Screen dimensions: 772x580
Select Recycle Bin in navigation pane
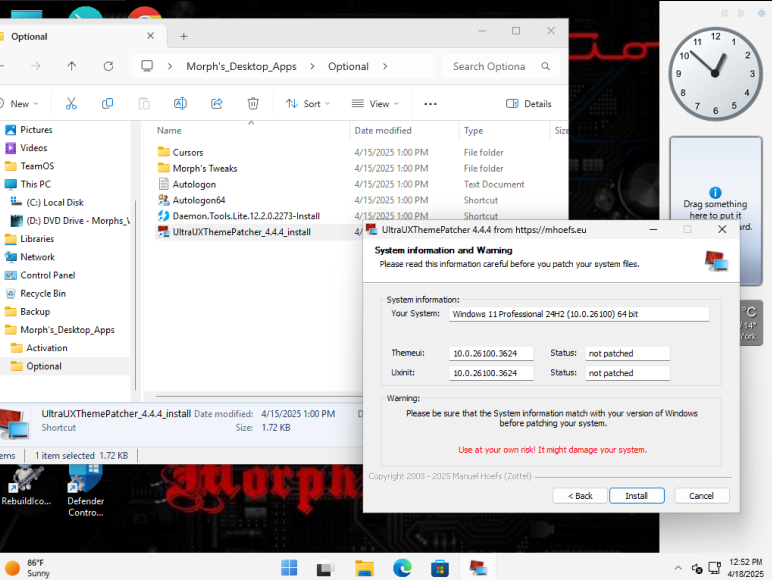43,293
